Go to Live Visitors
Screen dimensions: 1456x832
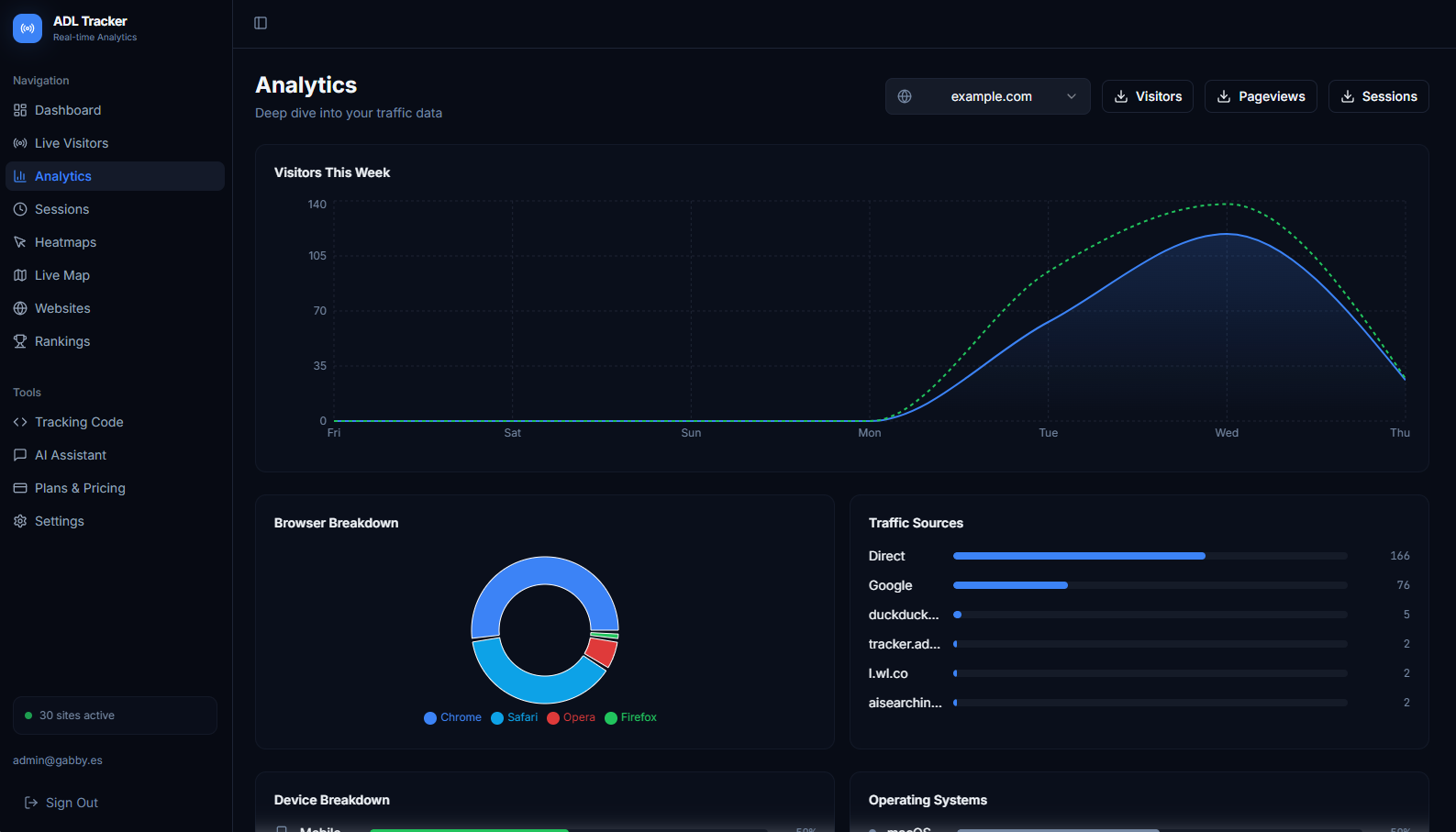[x=115, y=143]
